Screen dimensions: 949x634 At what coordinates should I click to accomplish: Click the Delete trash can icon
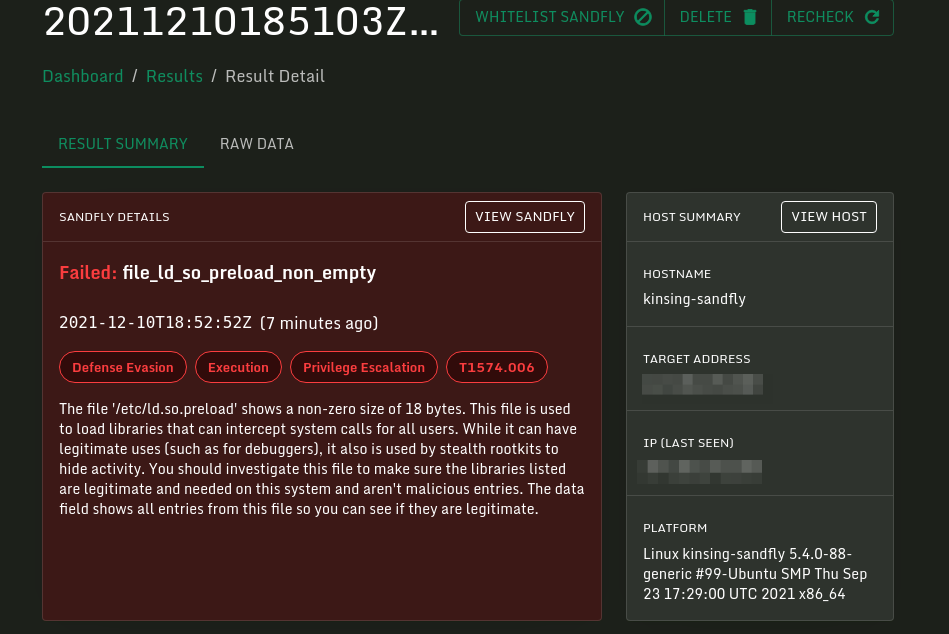(x=750, y=17)
